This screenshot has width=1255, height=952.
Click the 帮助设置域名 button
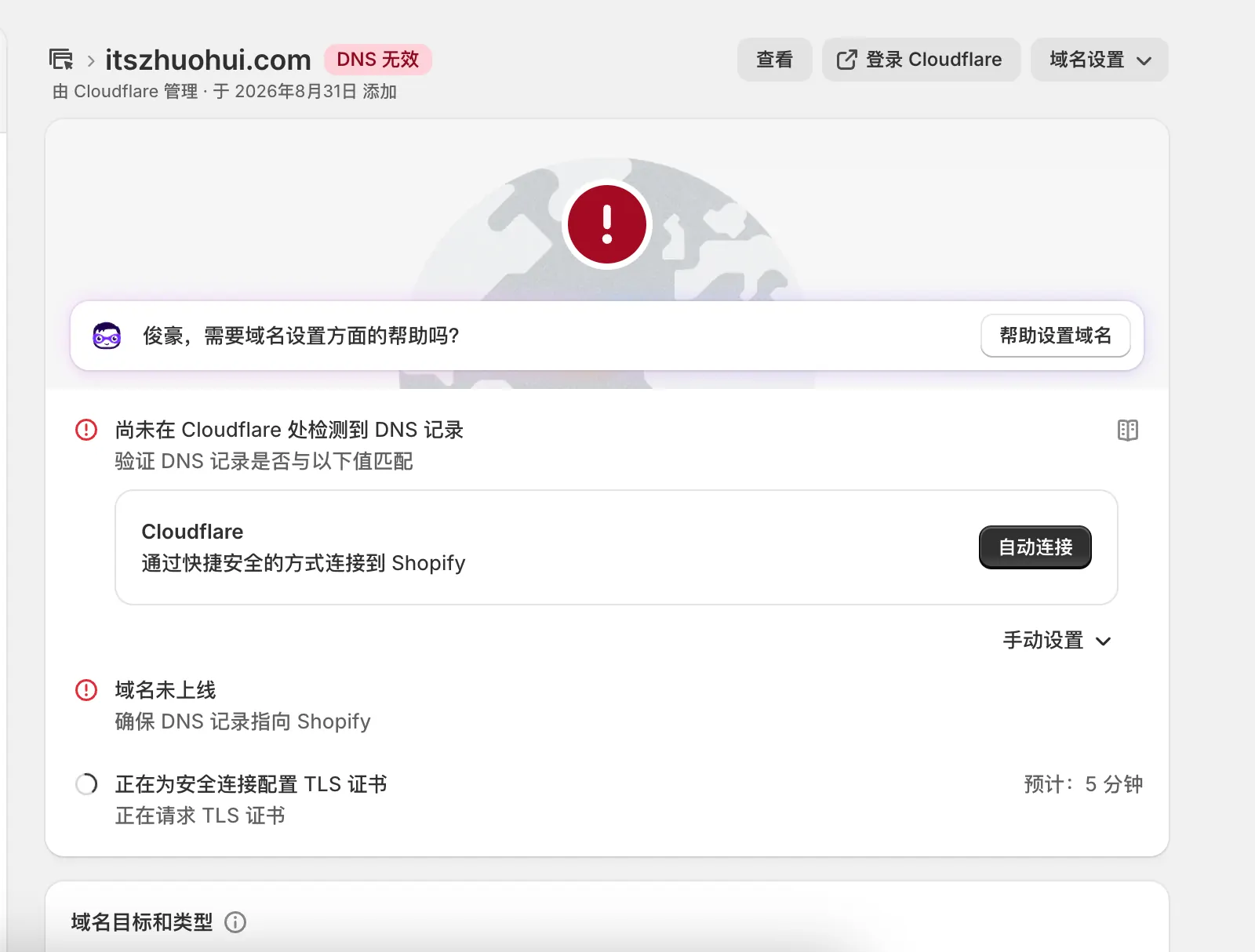coord(1055,336)
